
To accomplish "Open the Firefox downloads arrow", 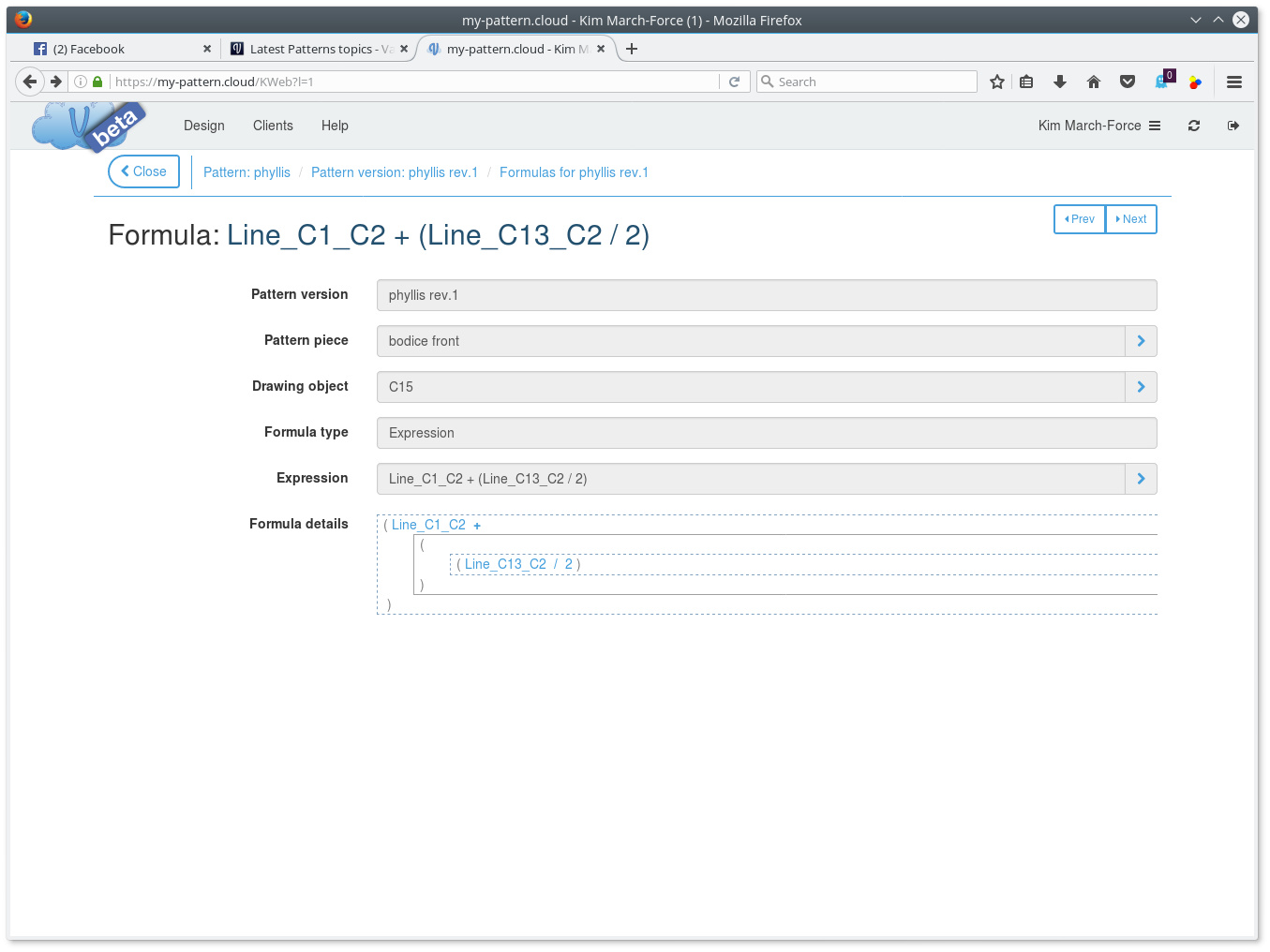I will (x=1059, y=82).
